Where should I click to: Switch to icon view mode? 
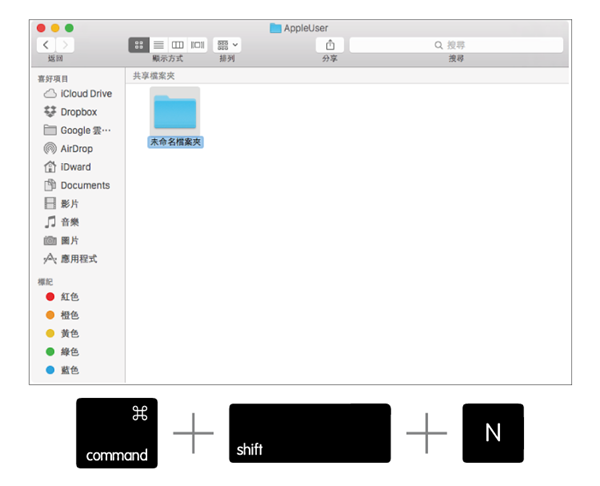click(x=139, y=45)
